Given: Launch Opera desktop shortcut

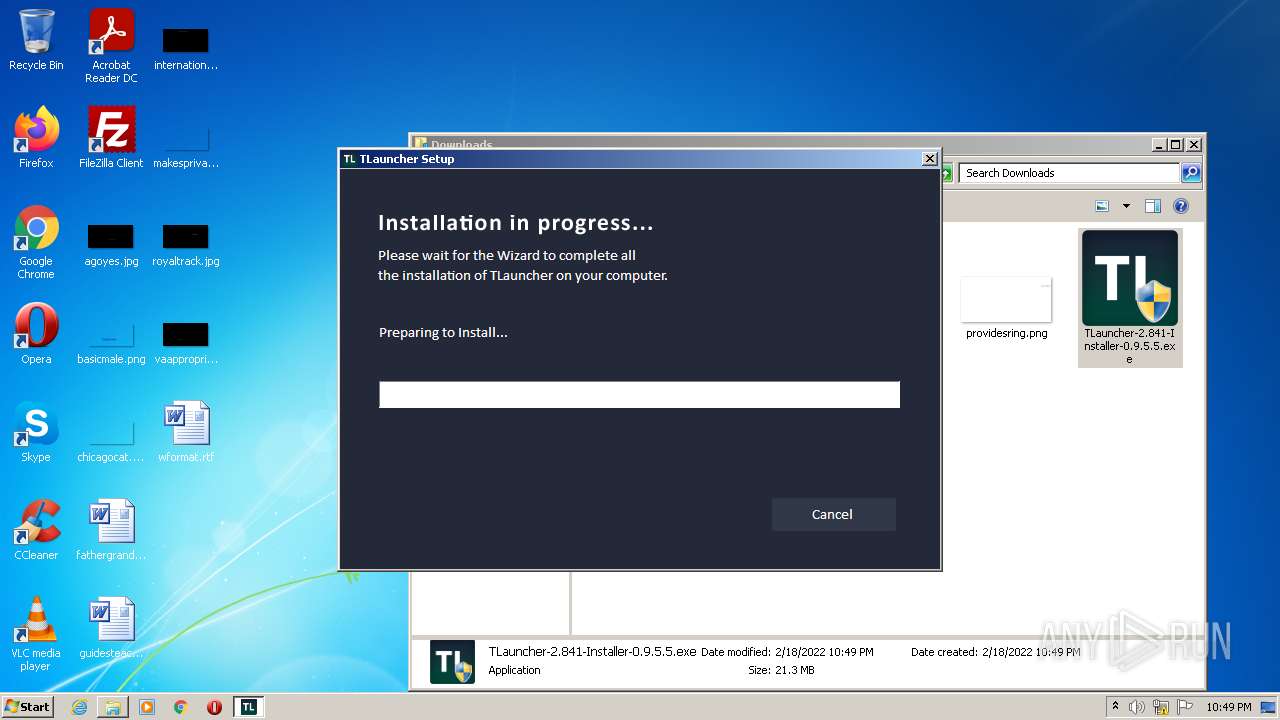Looking at the screenshot, I should click(x=36, y=334).
